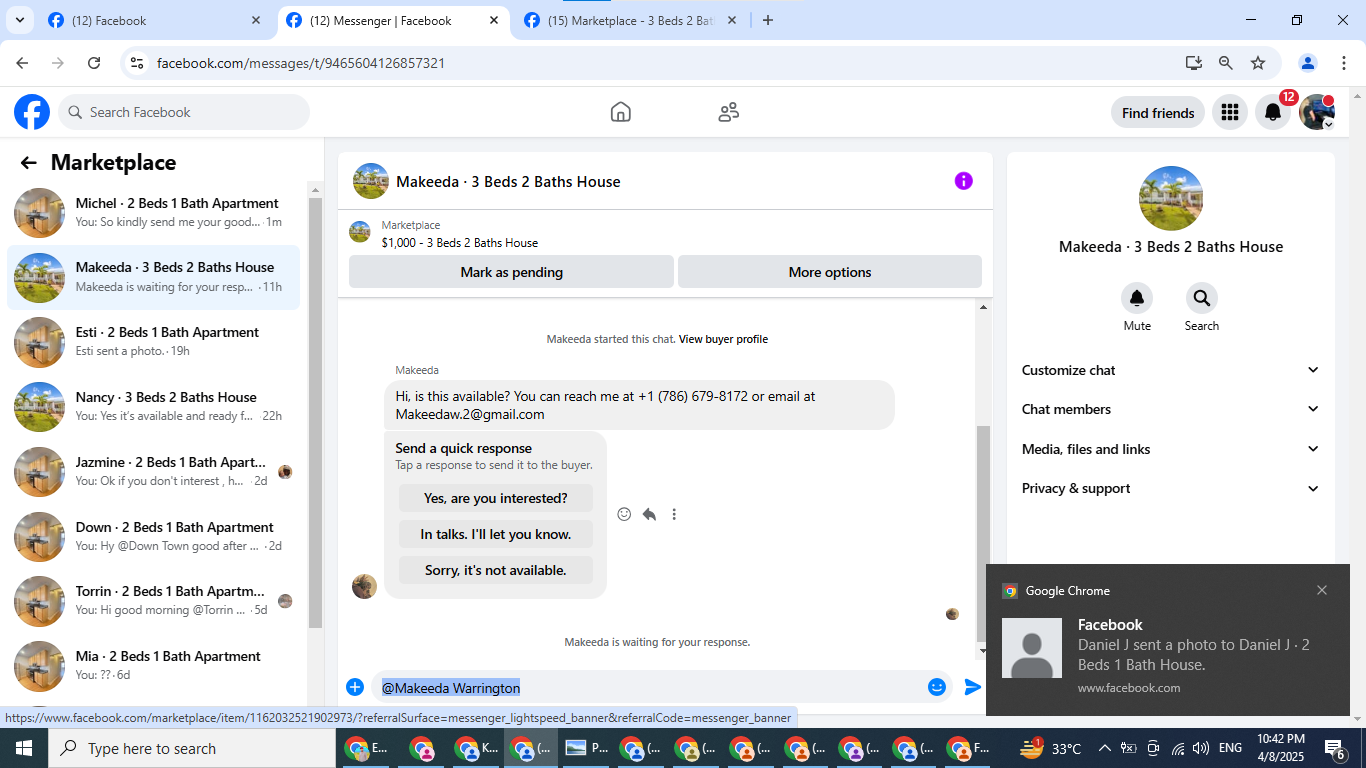1366x768 pixels.
Task: Bookmark this page with star icon
Action: click(x=1258, y=63)
